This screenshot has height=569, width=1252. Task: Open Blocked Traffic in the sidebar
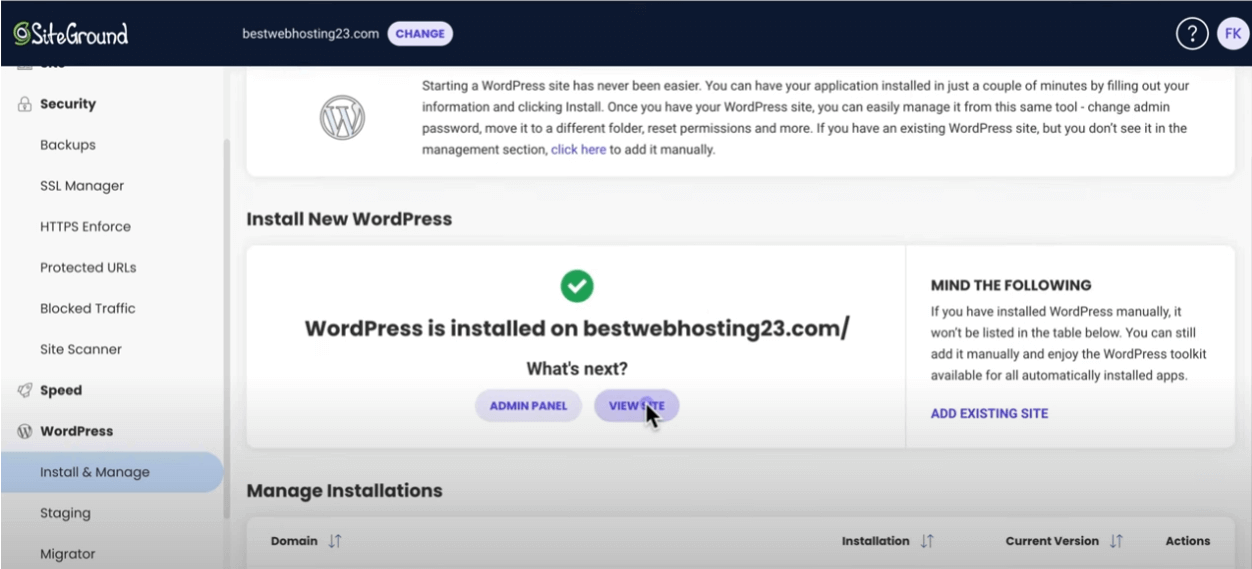(88, 309)
